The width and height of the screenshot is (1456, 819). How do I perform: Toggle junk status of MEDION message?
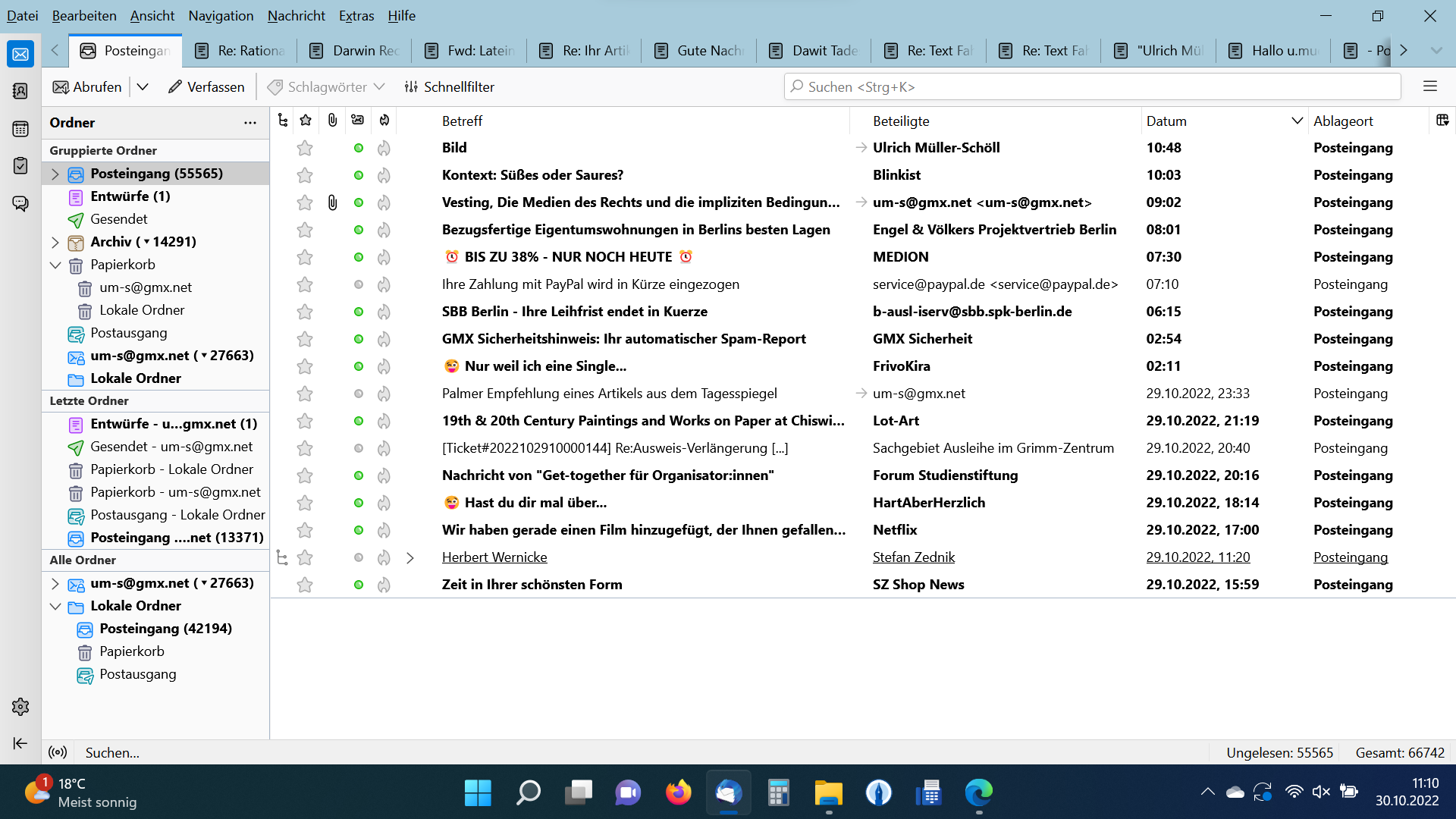point(384,257)
